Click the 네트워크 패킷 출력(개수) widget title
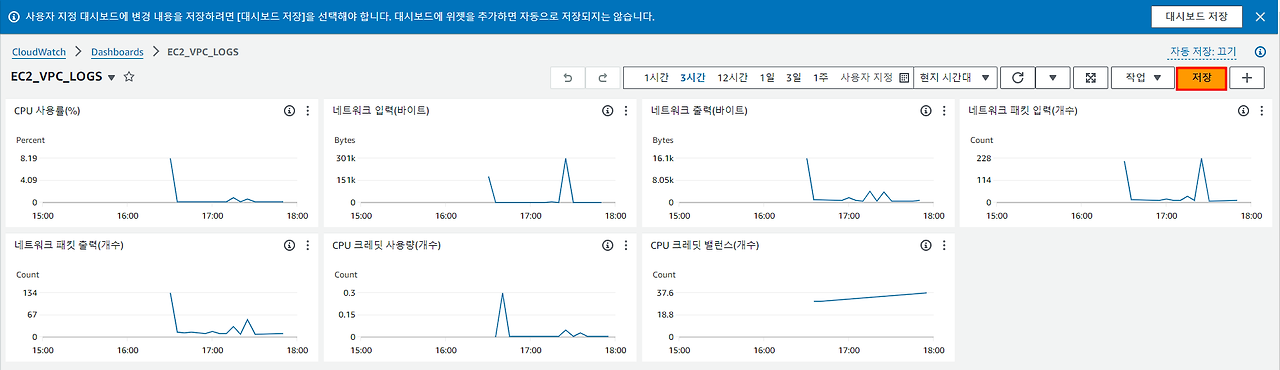Screen dimensions: 1280x370 click(x=69, y=245)
